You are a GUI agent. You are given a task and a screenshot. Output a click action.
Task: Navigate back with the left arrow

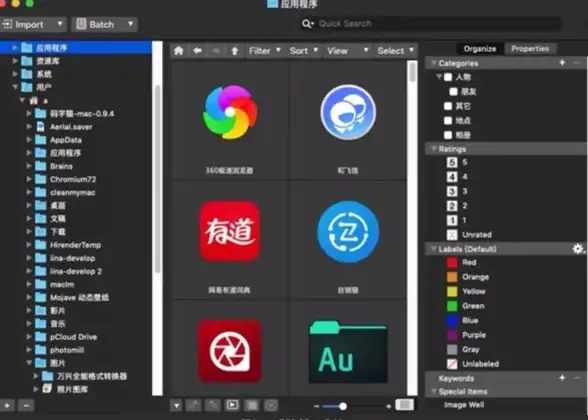point(198,51)
